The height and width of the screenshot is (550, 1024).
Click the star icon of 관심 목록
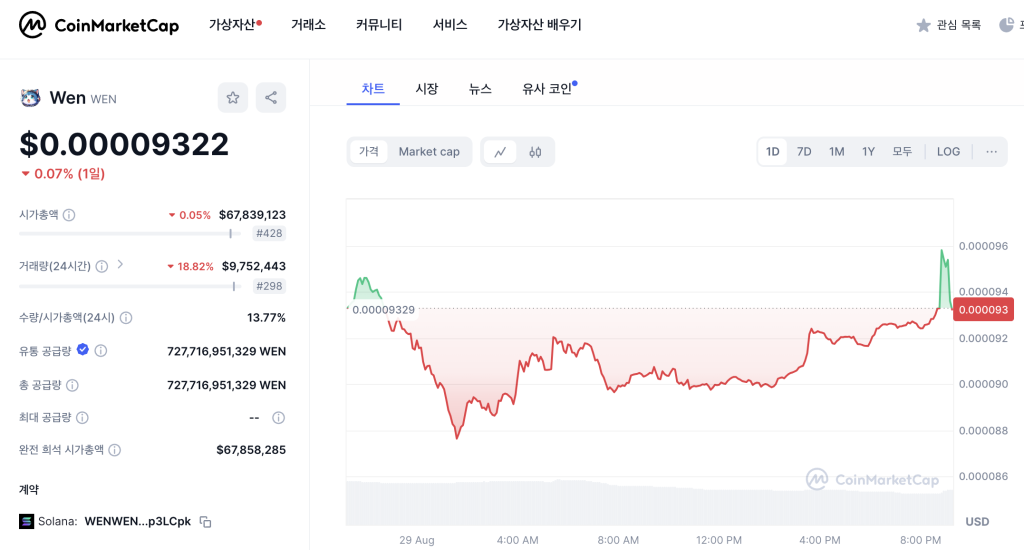[x=923, y=25]
